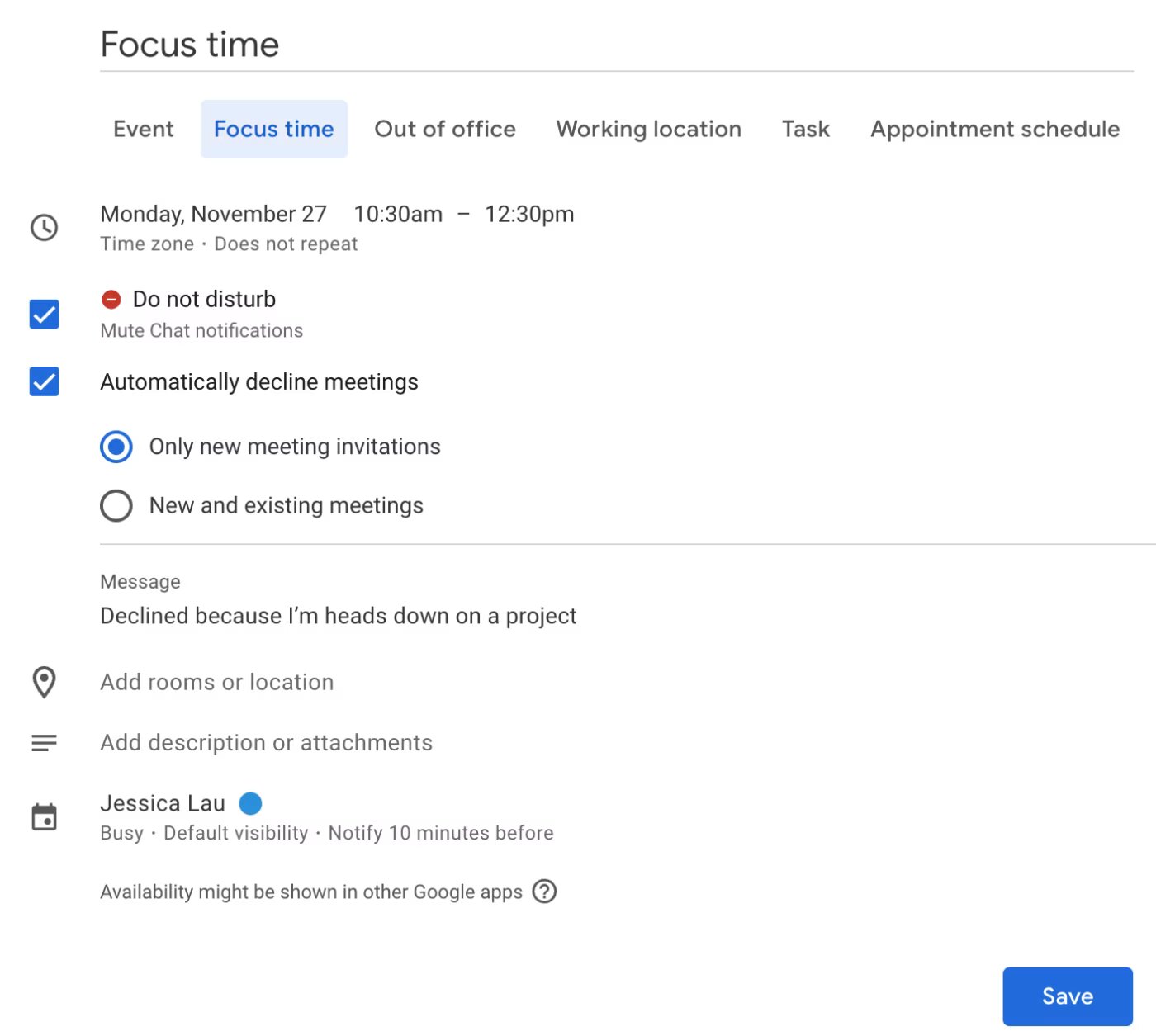Switch to the Working location tab
The image size is (1156, 1036).
pyautogui.click(x=649, y=130)
